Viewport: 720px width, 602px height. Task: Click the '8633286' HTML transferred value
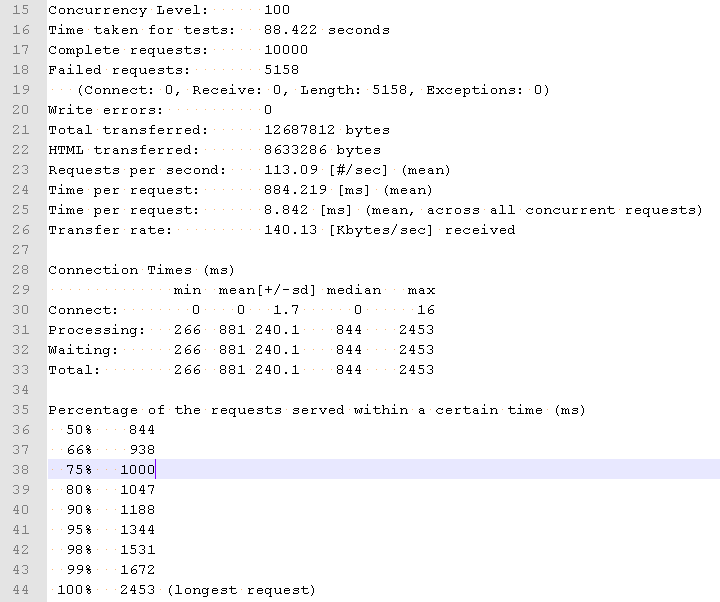coord(295,150)
